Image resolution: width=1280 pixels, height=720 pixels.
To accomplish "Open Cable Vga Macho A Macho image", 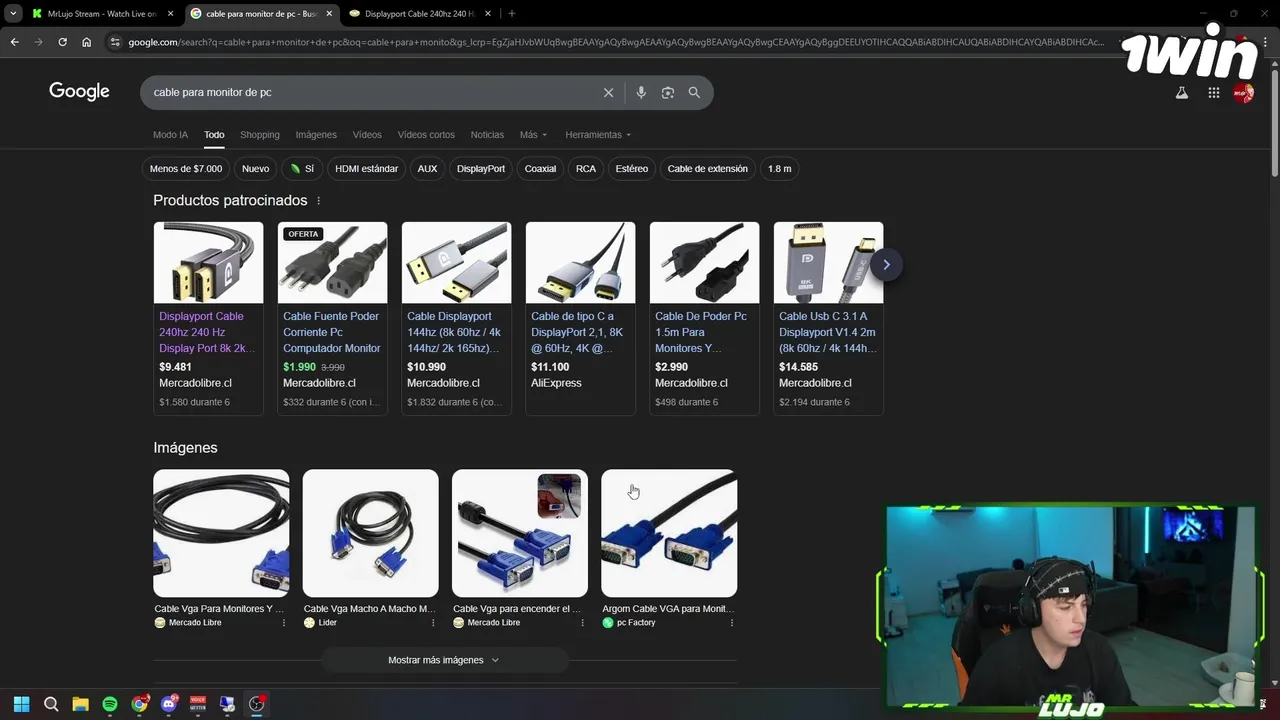I will (x=370, y=534).
